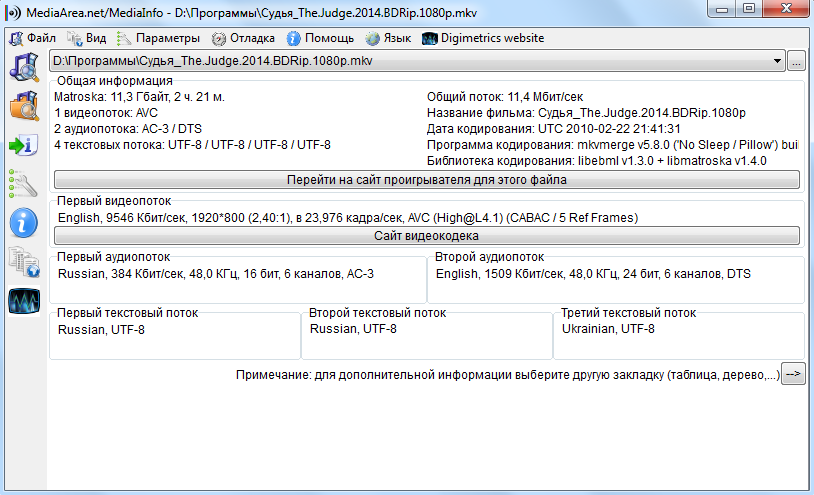Click the Digimetrics waveform icon in sidebar
This screenshot has height=495, width=814.
pos(23,300)
